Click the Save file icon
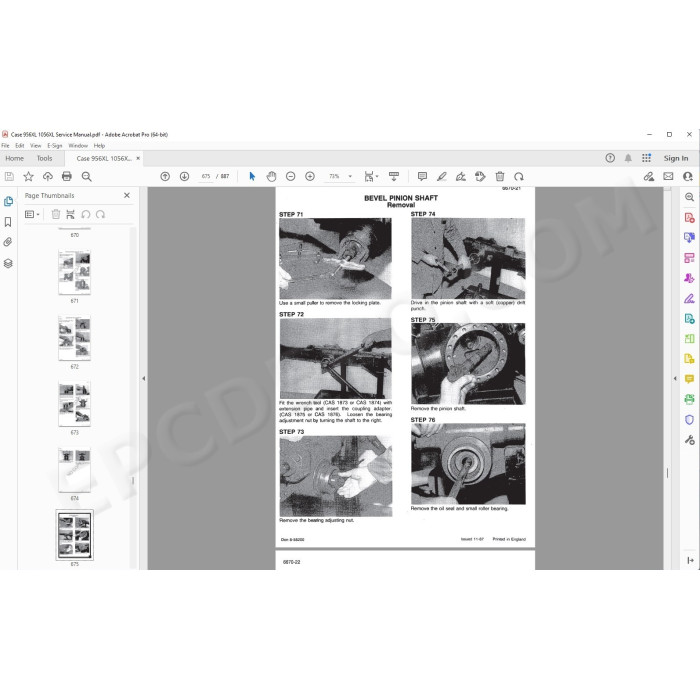 click(x=9, y=176)
